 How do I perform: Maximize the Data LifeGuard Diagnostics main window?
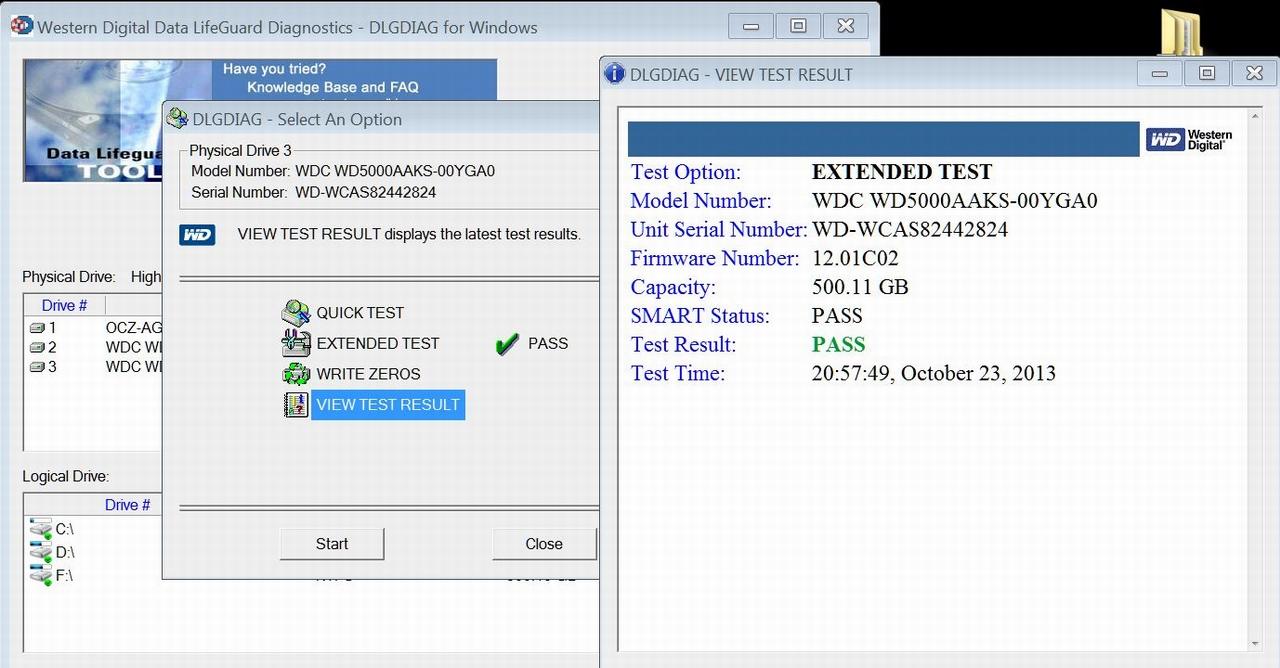[x=798, y=26]
